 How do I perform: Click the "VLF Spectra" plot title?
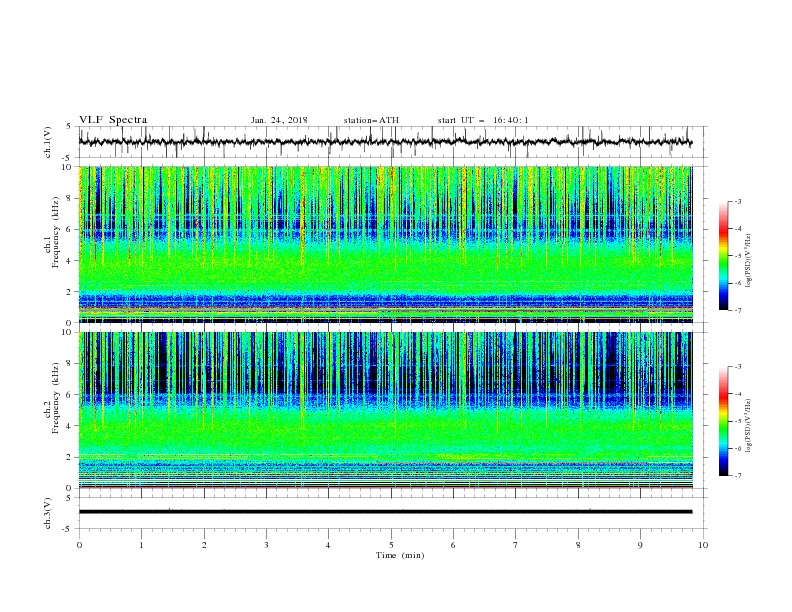(x=113, y=120)
